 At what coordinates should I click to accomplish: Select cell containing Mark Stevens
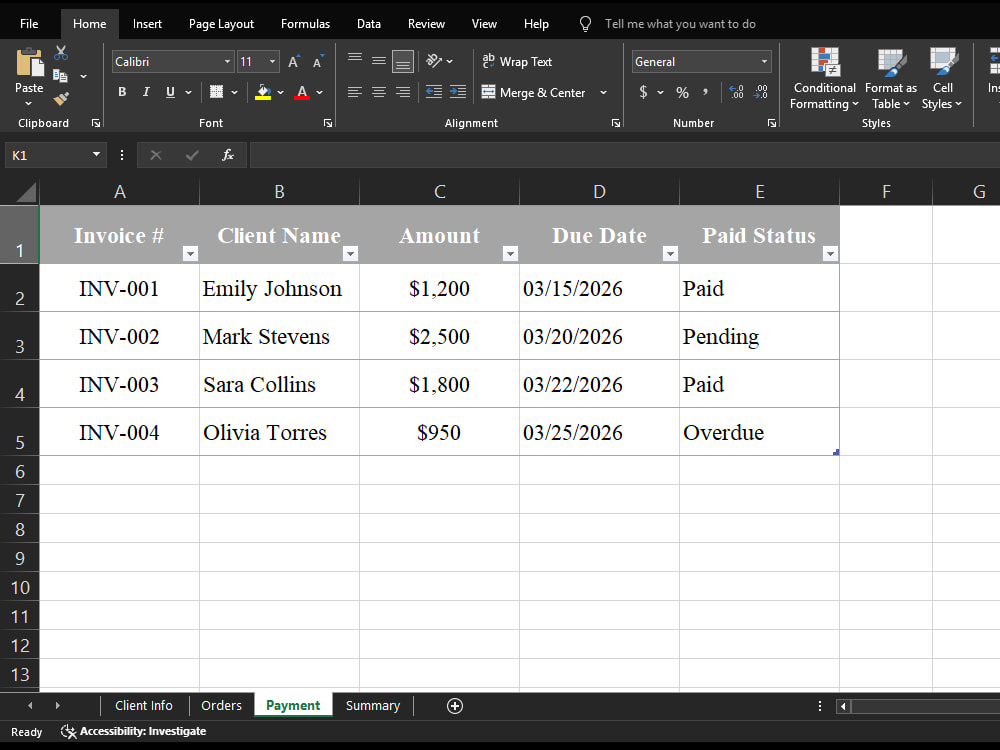pyautogui.click(x=279, y=336)
